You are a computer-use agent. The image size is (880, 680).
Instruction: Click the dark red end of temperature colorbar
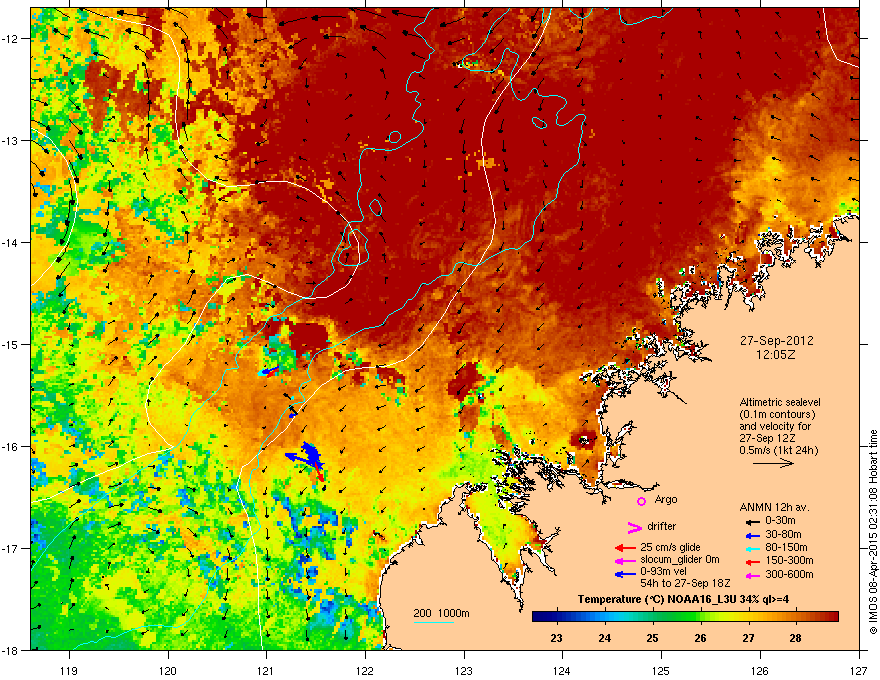(x=833, y=617)
